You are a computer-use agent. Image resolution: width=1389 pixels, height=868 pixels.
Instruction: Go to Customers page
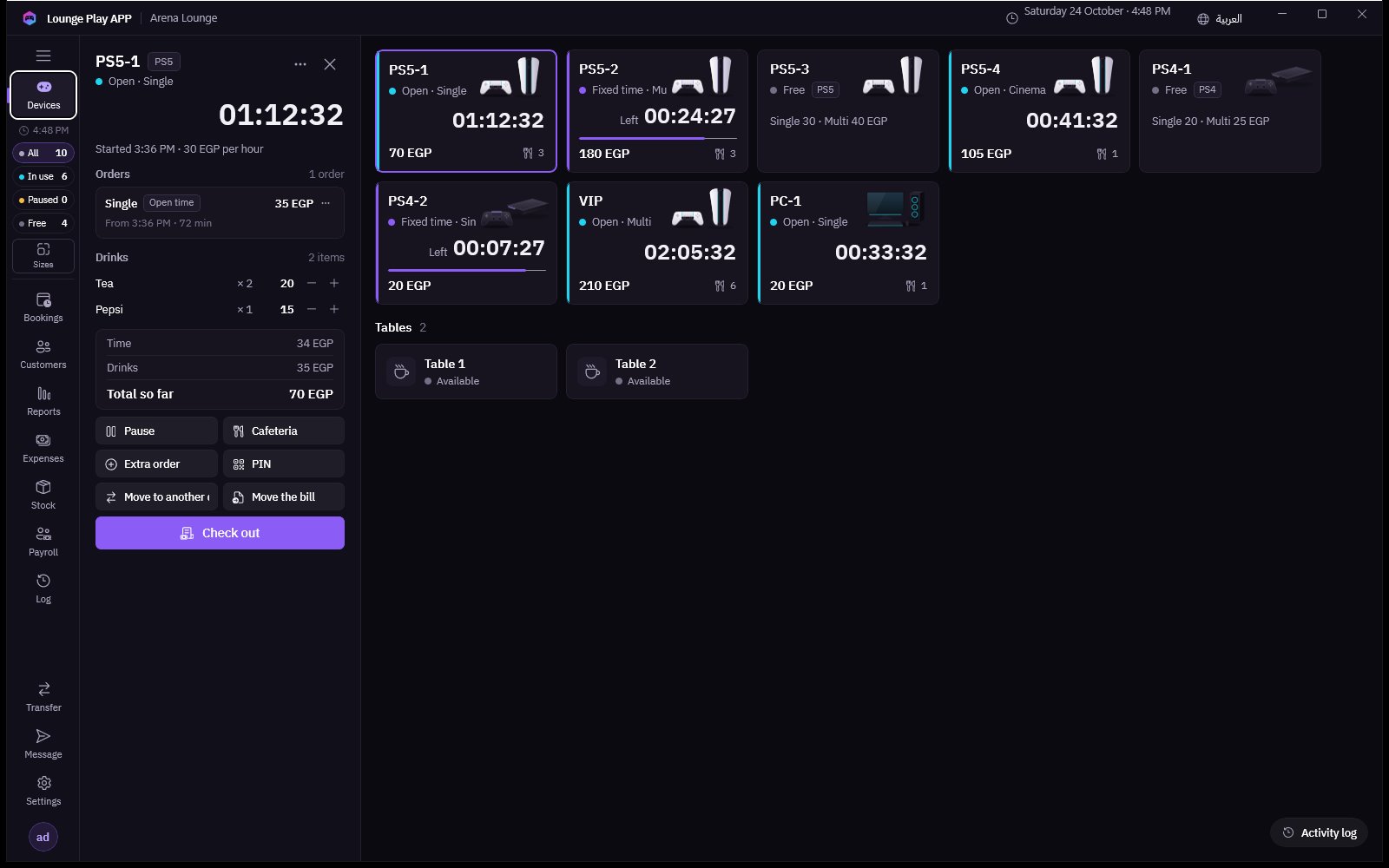click(x=43, y=354)
